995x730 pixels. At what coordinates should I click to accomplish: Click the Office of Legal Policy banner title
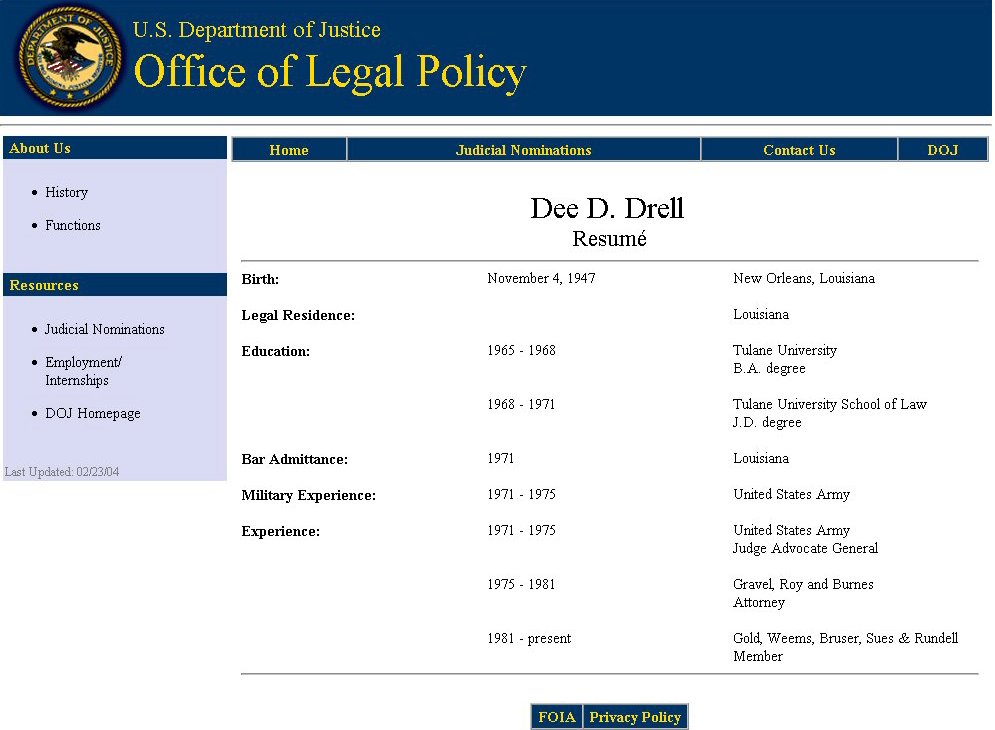pos(330,72)
